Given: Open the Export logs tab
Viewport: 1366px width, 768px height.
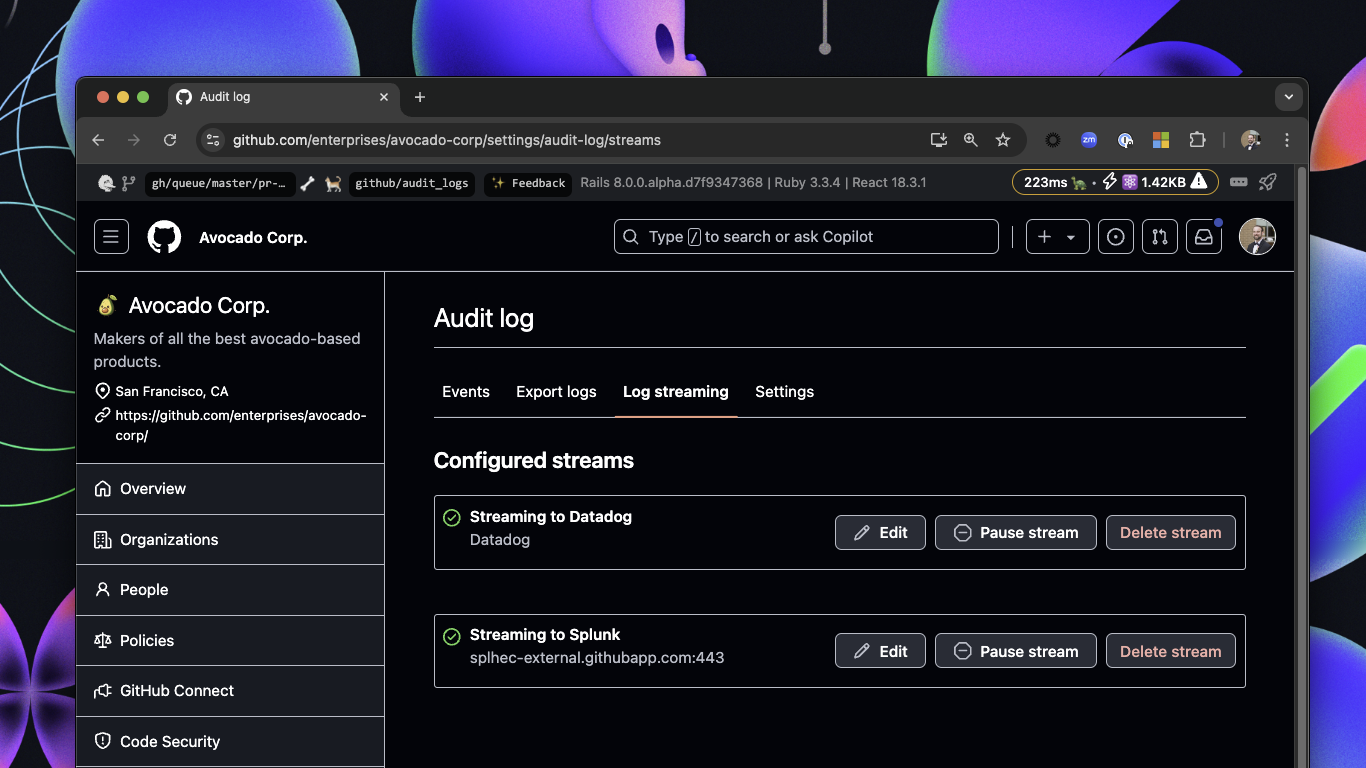Looking at the screenshot, I should click(x=556, y=391).
